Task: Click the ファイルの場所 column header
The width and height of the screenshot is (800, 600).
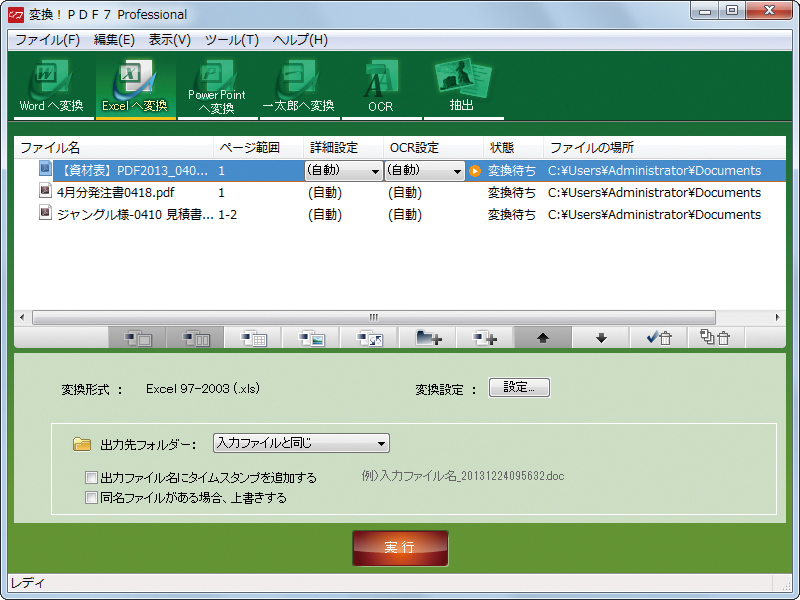Action: pos(664,148)
